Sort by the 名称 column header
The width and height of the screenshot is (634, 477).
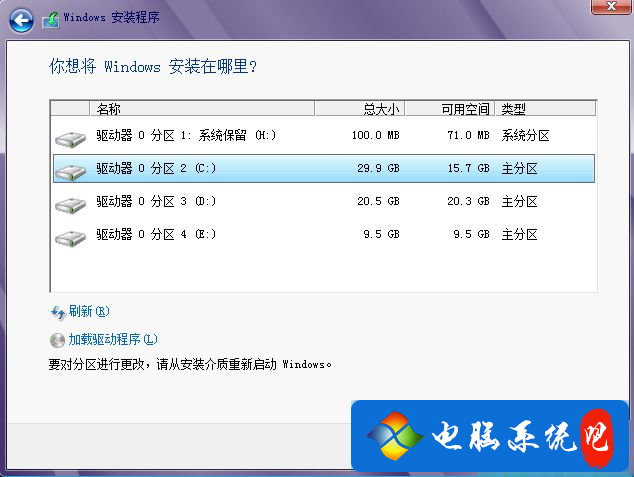pos(202,109)
